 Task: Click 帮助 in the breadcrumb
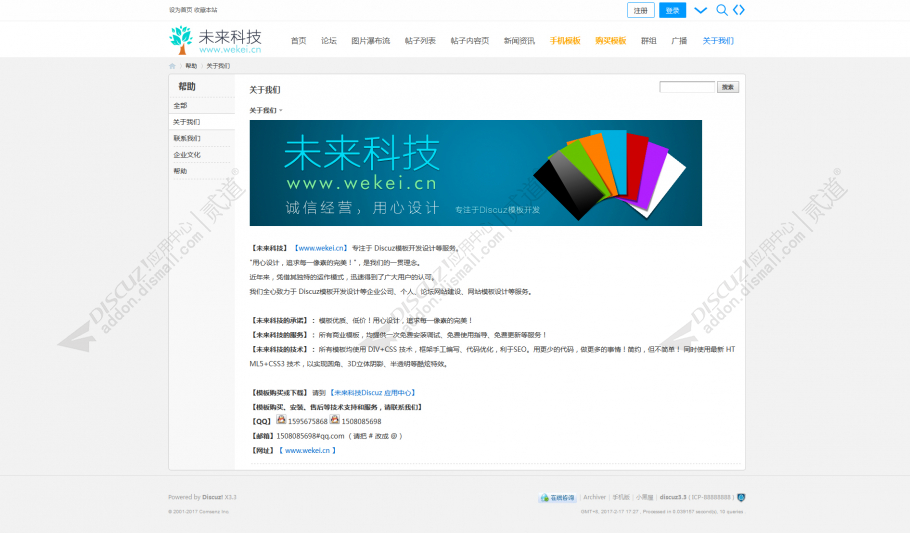[x=191, y=66]
